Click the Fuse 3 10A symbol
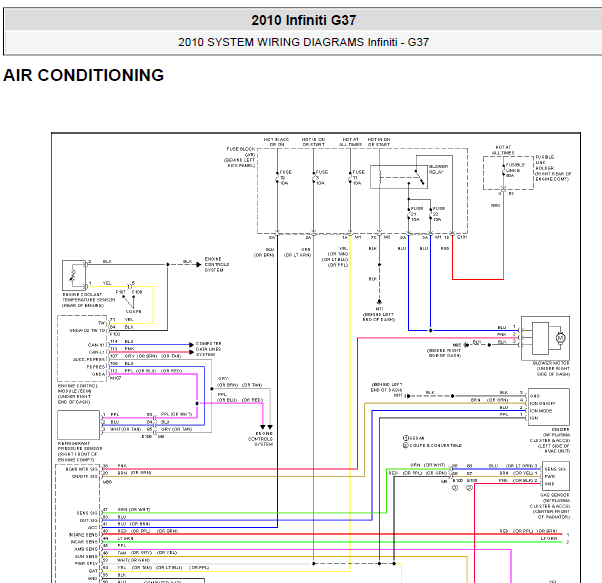 click(314, 177)
